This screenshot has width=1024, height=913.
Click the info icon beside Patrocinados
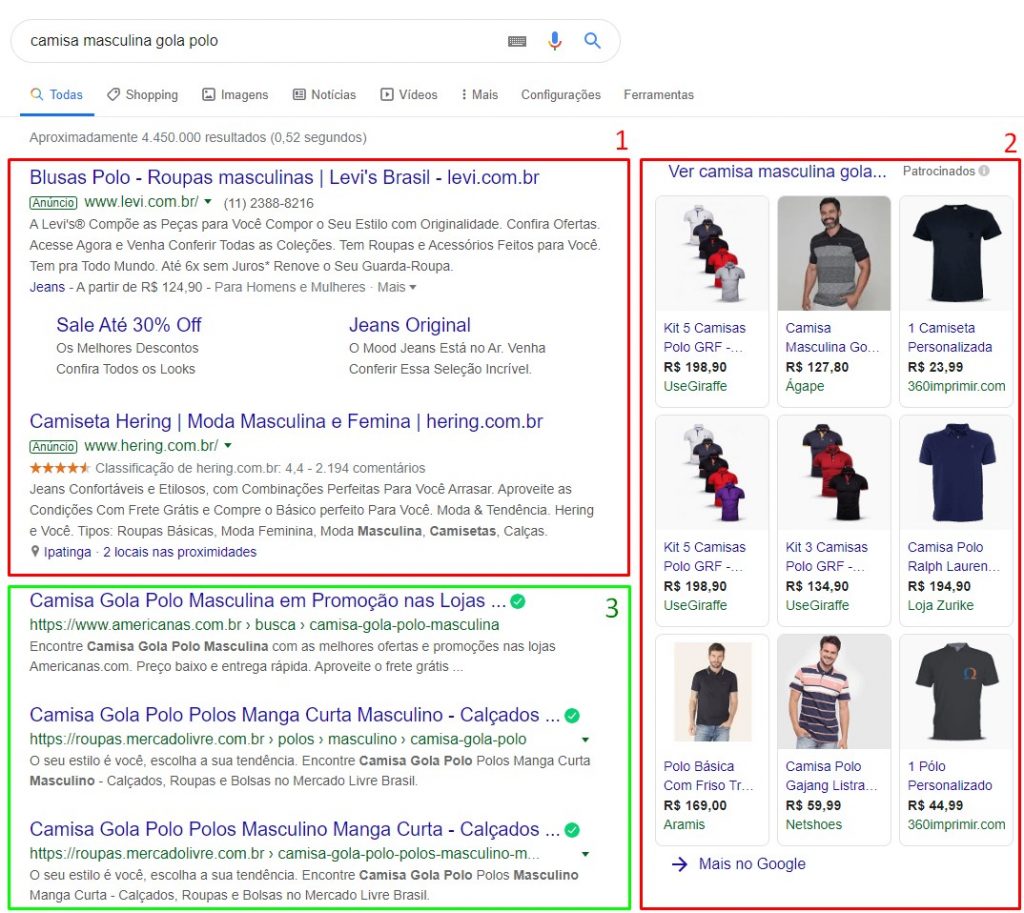point(984,171)
